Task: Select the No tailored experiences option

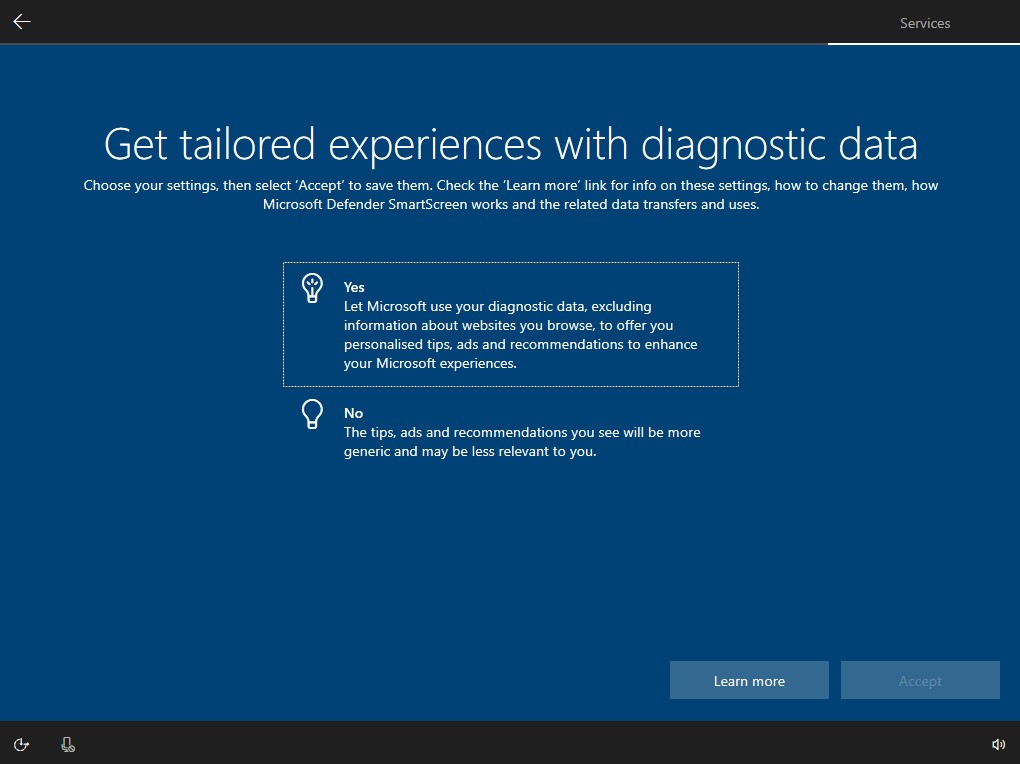Action: pyautogui.click(x=511, y=431)
